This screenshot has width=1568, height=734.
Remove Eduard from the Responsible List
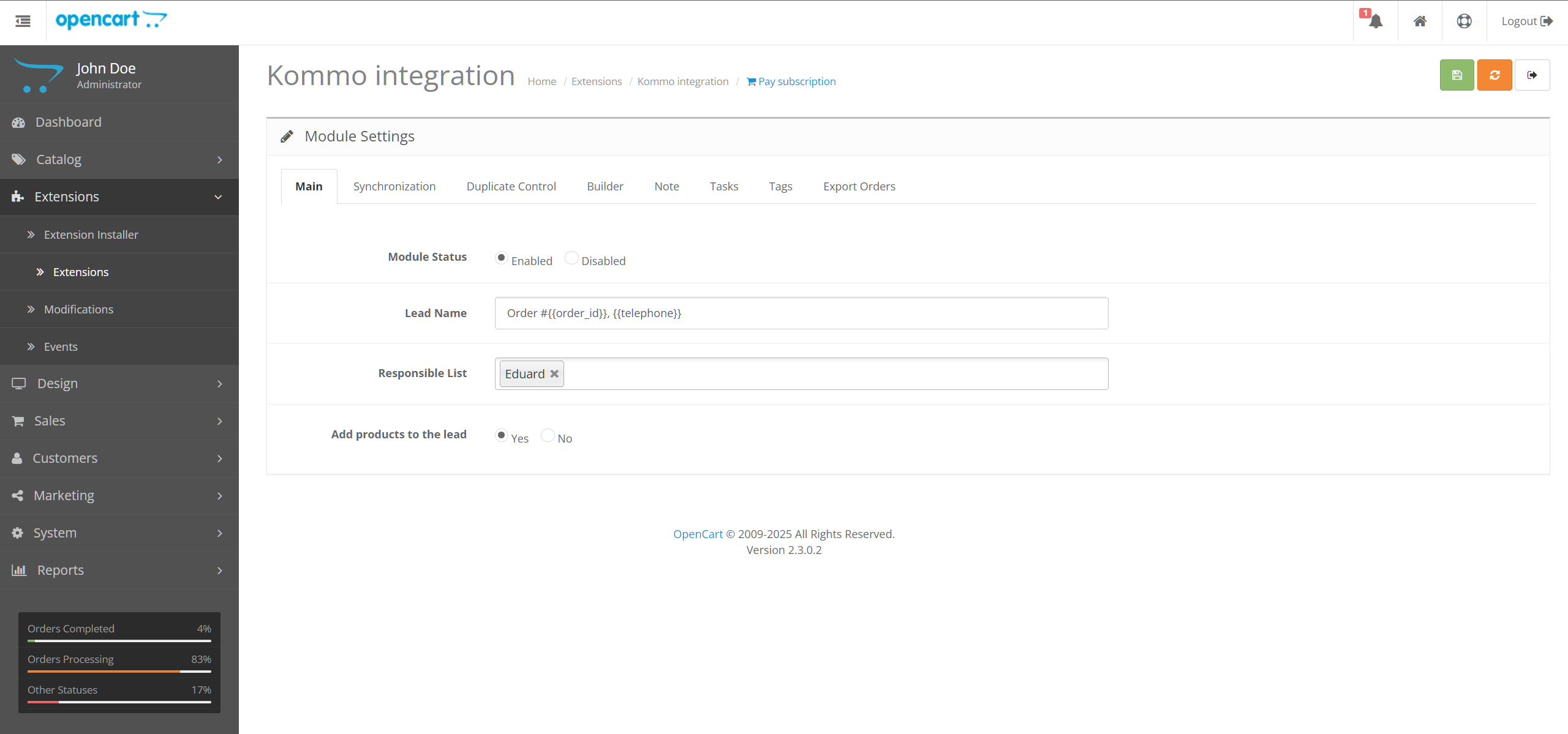554,373
